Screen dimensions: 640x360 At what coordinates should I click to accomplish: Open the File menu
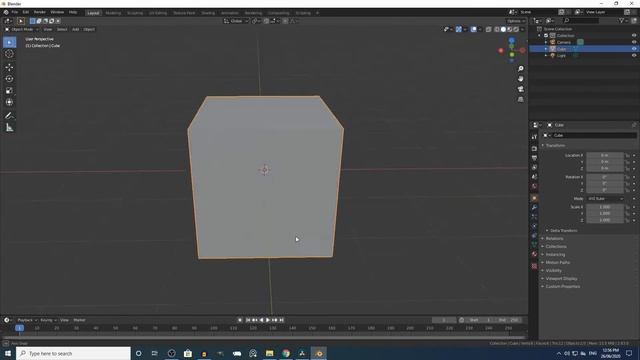tap(15, 12)
